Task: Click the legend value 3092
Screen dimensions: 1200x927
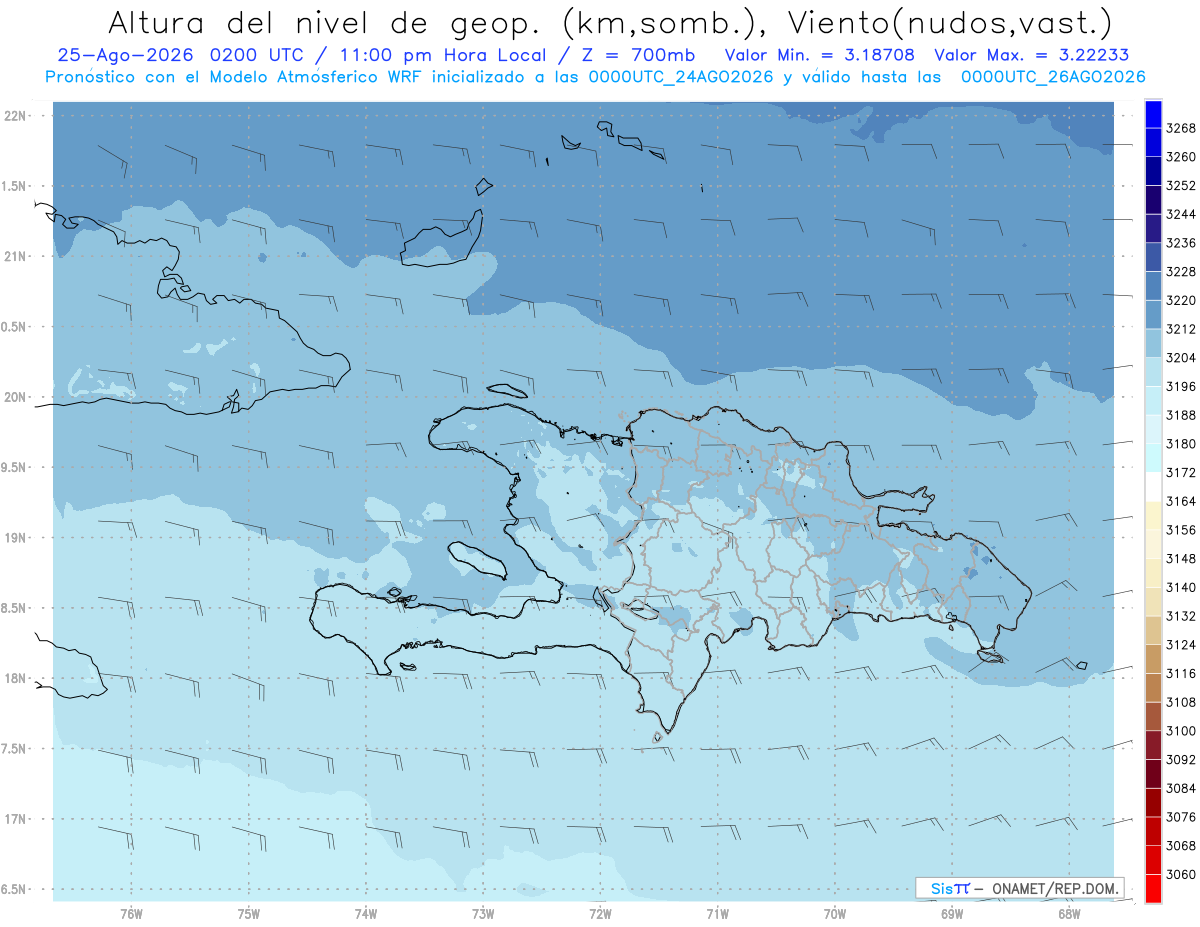Action: (x=1181, y=759)
